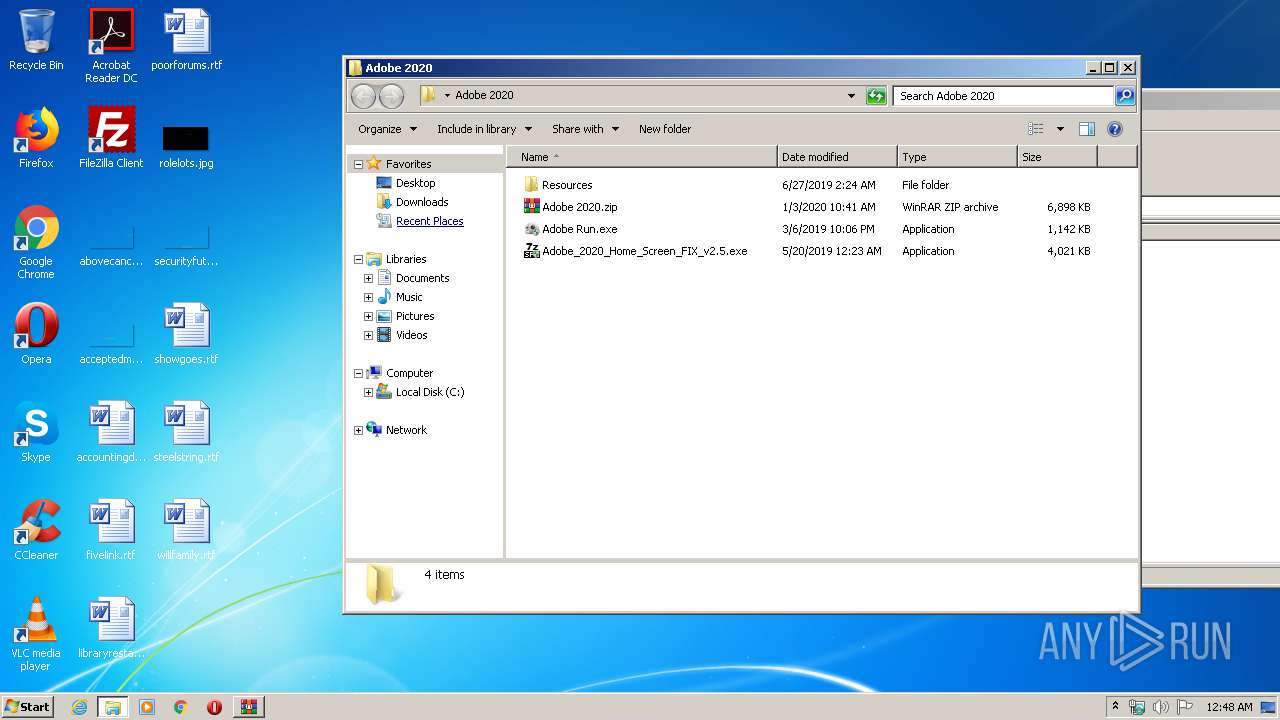Open address bar history dropdown
The width and height of the screenshot is (1280, 720).
851,96
